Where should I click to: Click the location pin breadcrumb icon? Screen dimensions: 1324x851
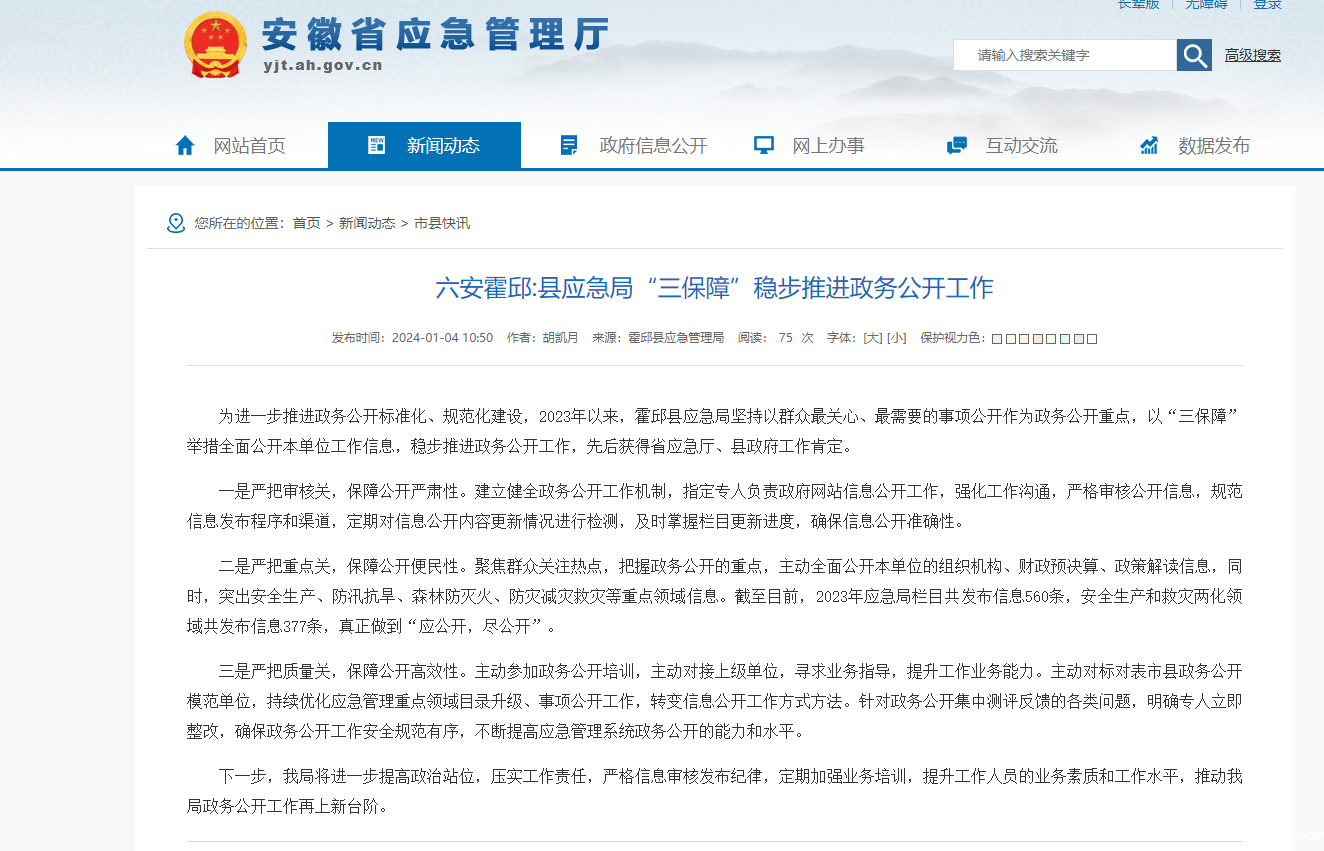[x=176, y=223]
